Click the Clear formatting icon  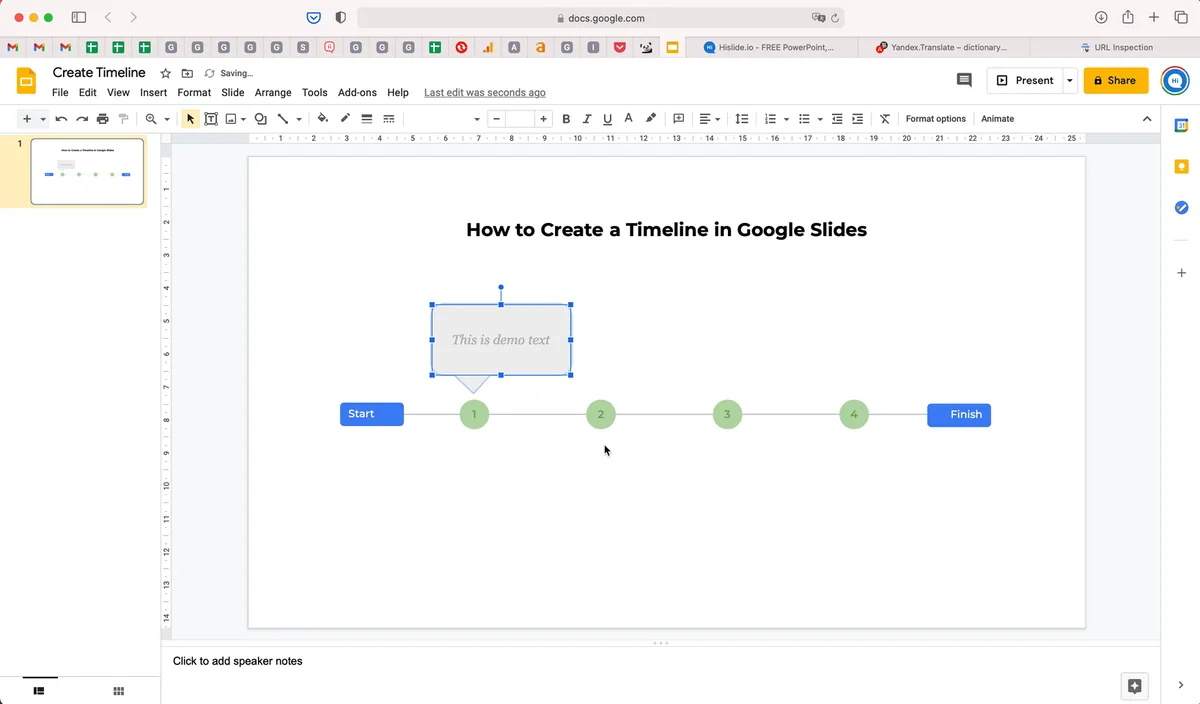click(885, 119)
